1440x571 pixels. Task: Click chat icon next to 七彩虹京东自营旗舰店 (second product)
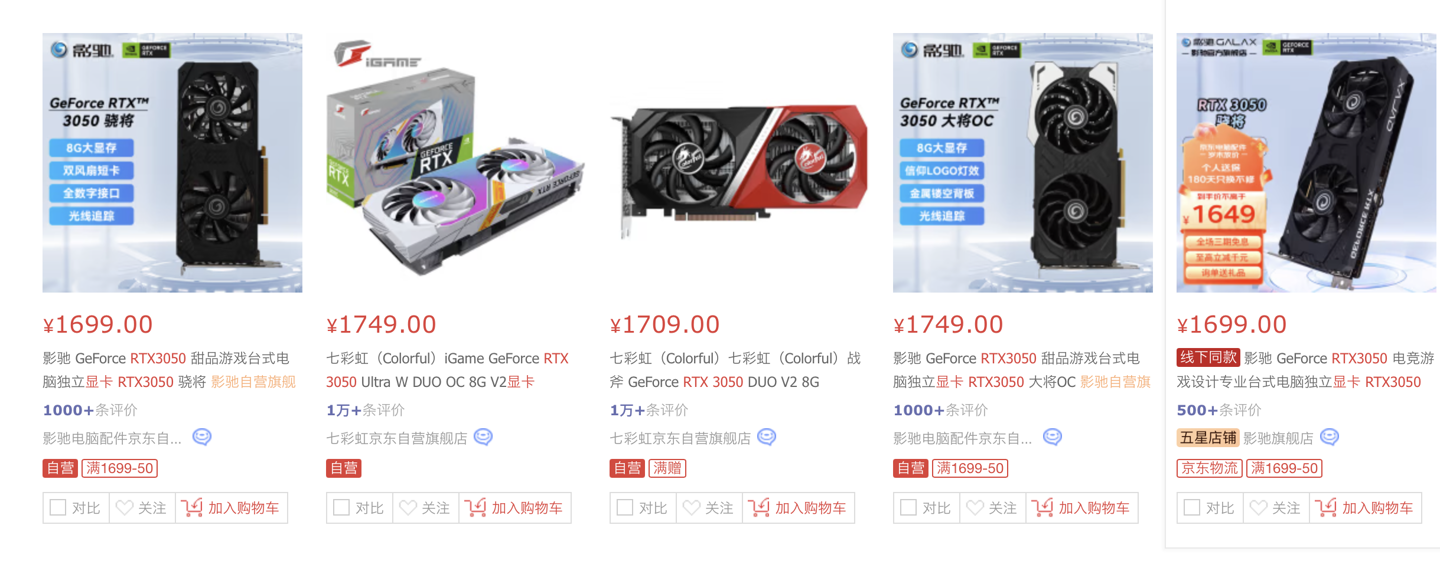(484, 437)
